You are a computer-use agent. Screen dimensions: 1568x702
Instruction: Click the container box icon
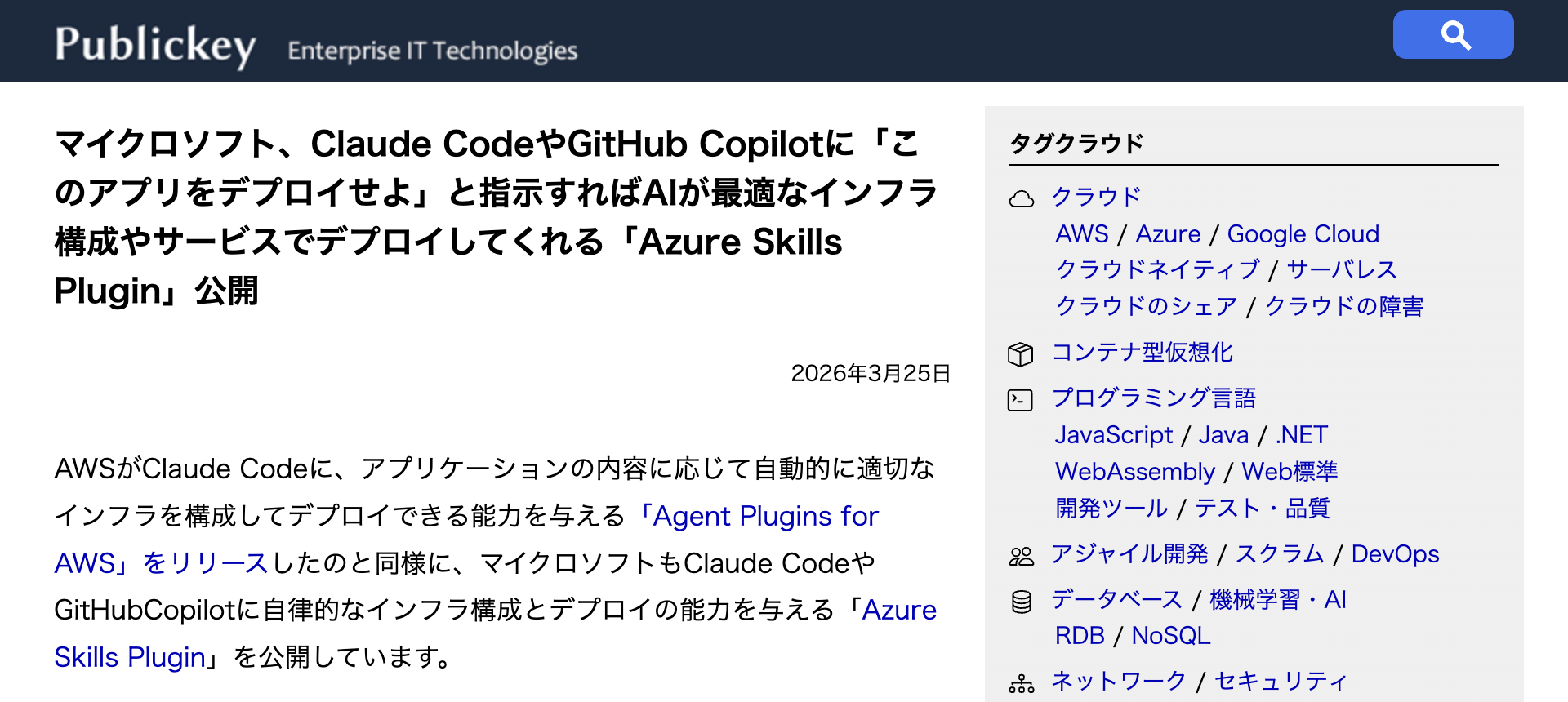(1021, 353)
